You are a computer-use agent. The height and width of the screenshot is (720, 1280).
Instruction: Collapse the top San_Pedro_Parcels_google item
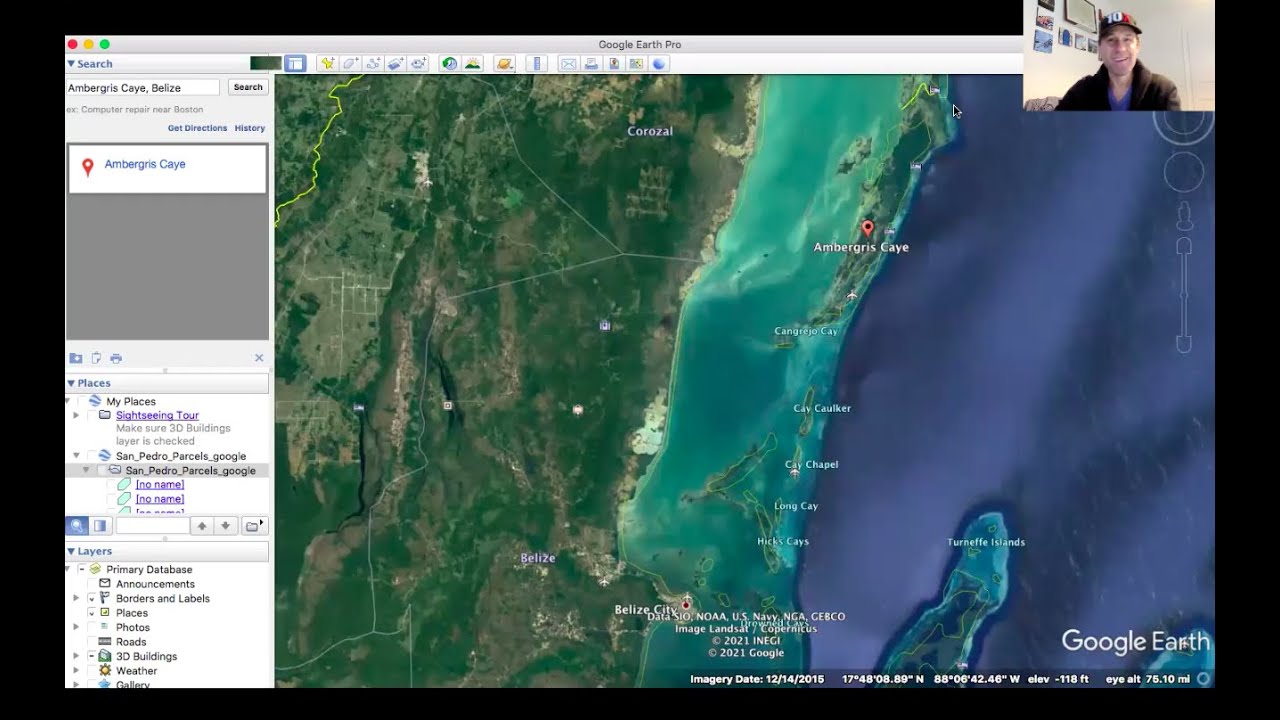point(76,456)
